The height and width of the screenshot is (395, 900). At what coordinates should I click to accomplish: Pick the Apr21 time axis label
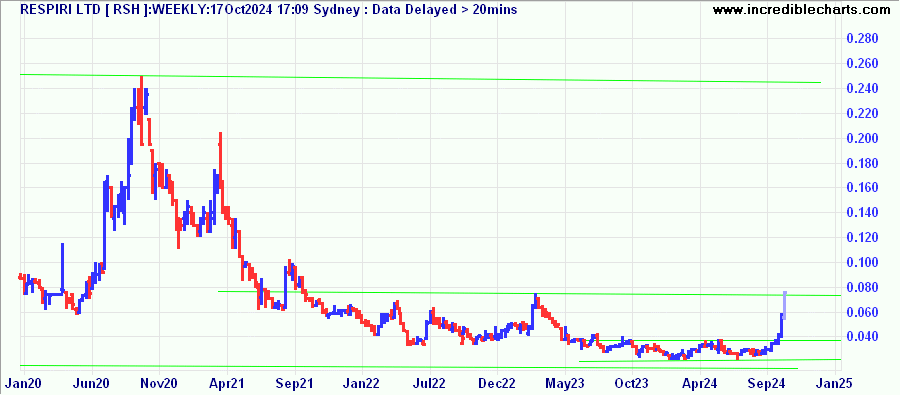click(x=227, y=381)
